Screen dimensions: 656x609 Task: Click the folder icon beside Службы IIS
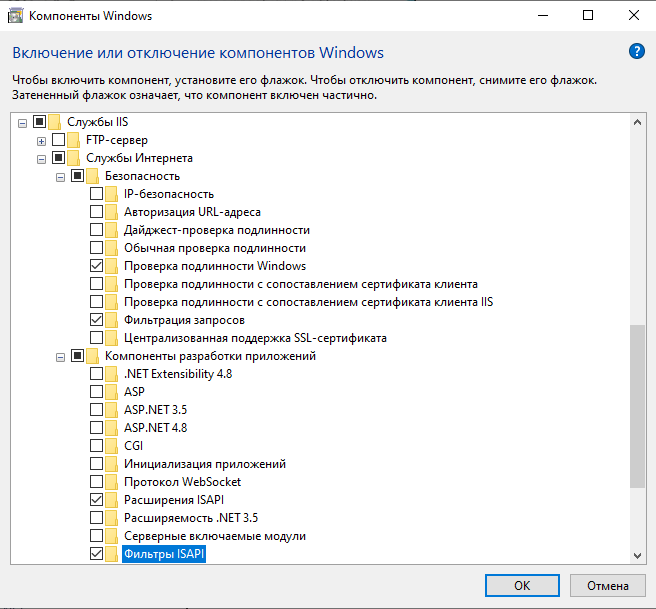[x=55, y=122]
